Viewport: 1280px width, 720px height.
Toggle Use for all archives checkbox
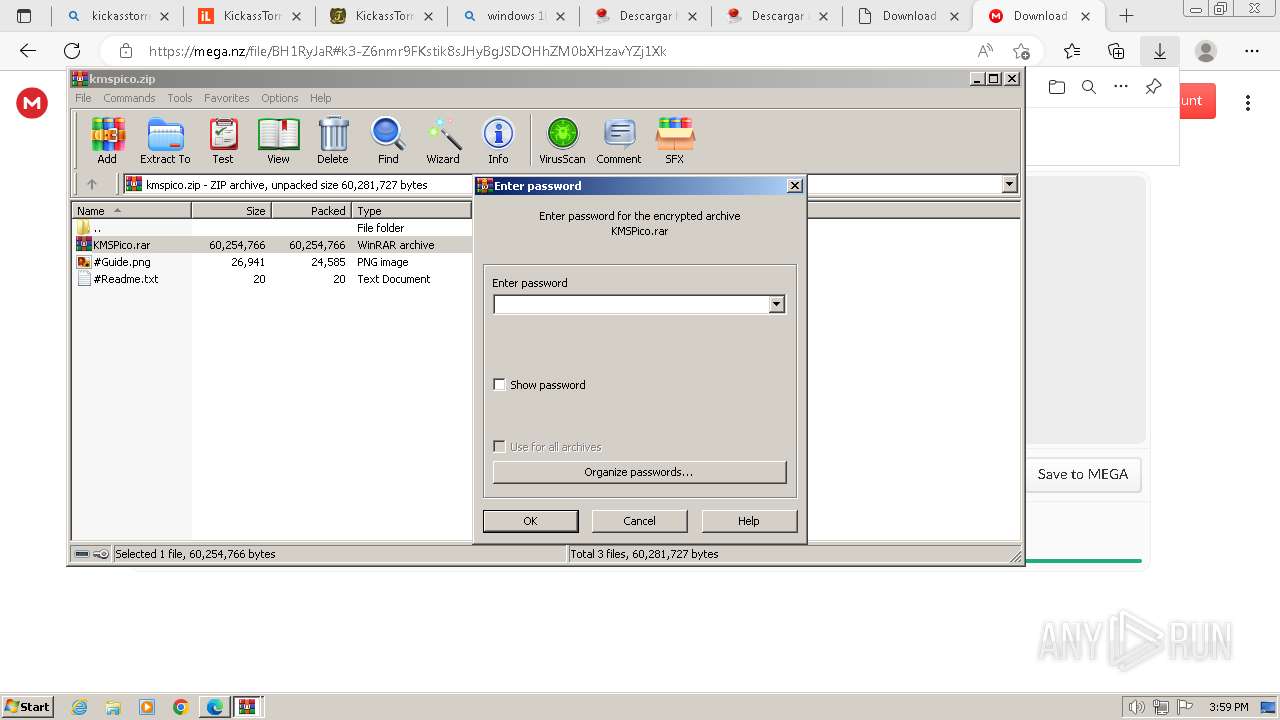coord(500,447)
